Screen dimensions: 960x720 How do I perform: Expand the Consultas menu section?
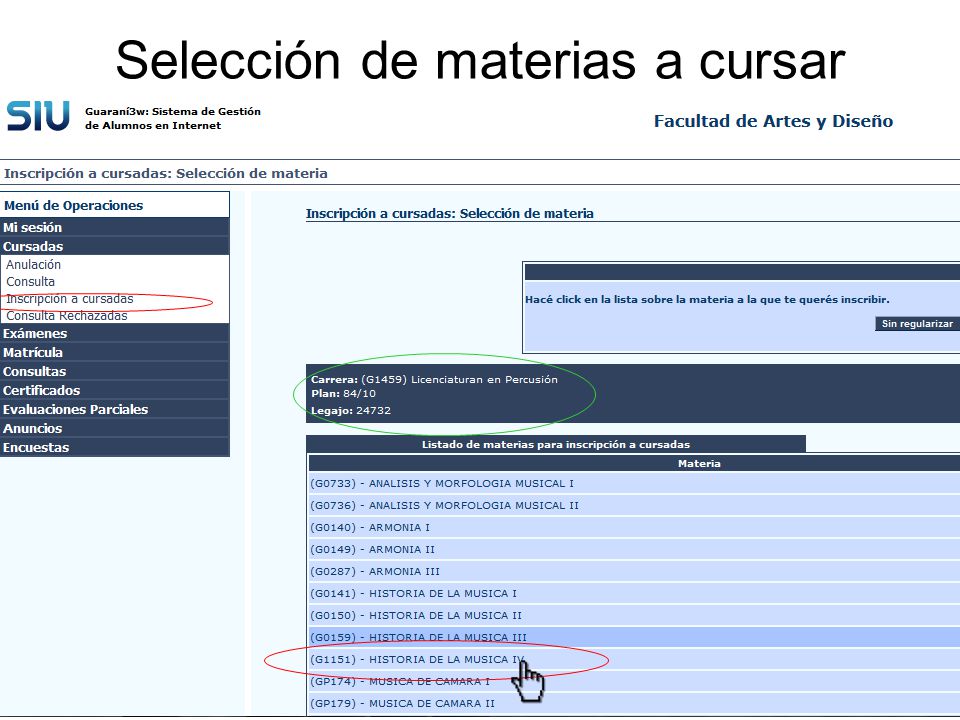pos(115,371)
